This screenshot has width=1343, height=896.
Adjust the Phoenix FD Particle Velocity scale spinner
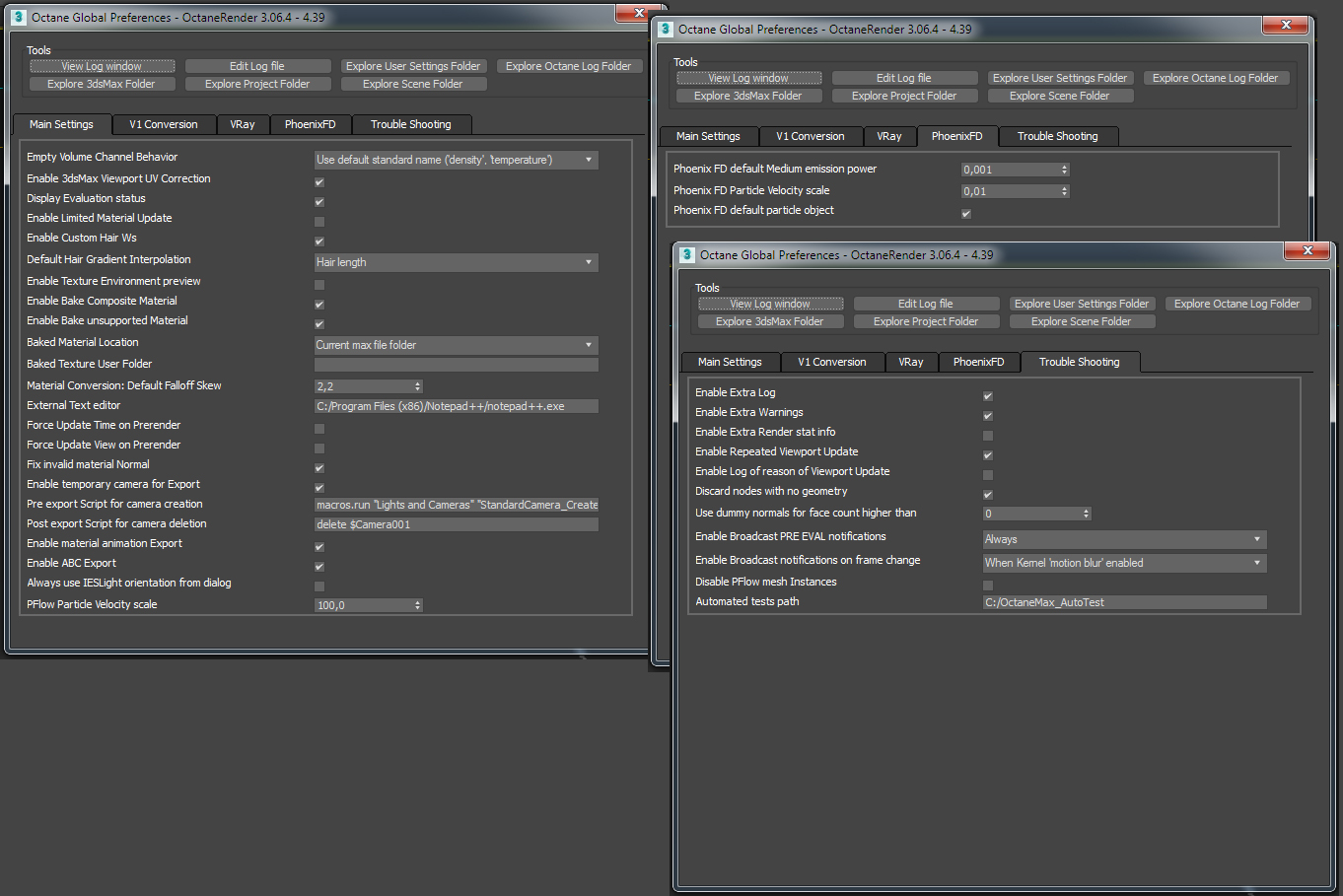click(1065, 191)
